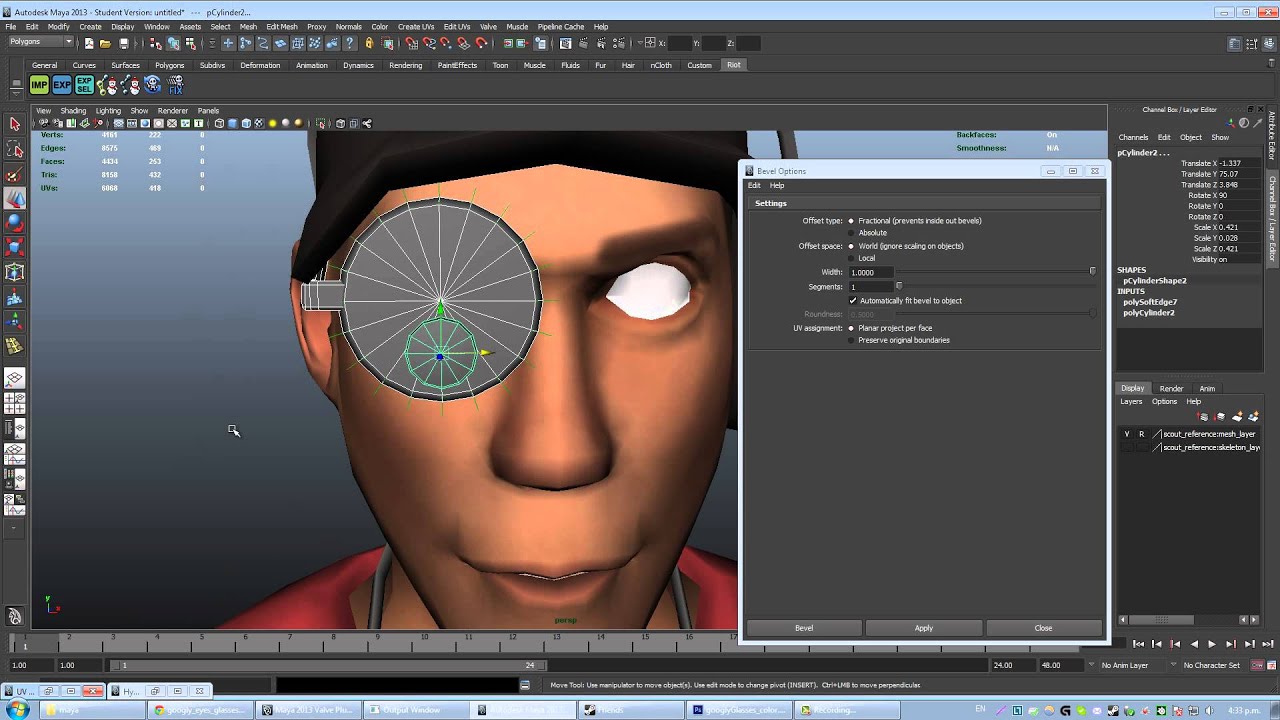The image size is (1280, 720).
Task: Click the padlock icon in the status line
Action: click(x=370, y=43)
